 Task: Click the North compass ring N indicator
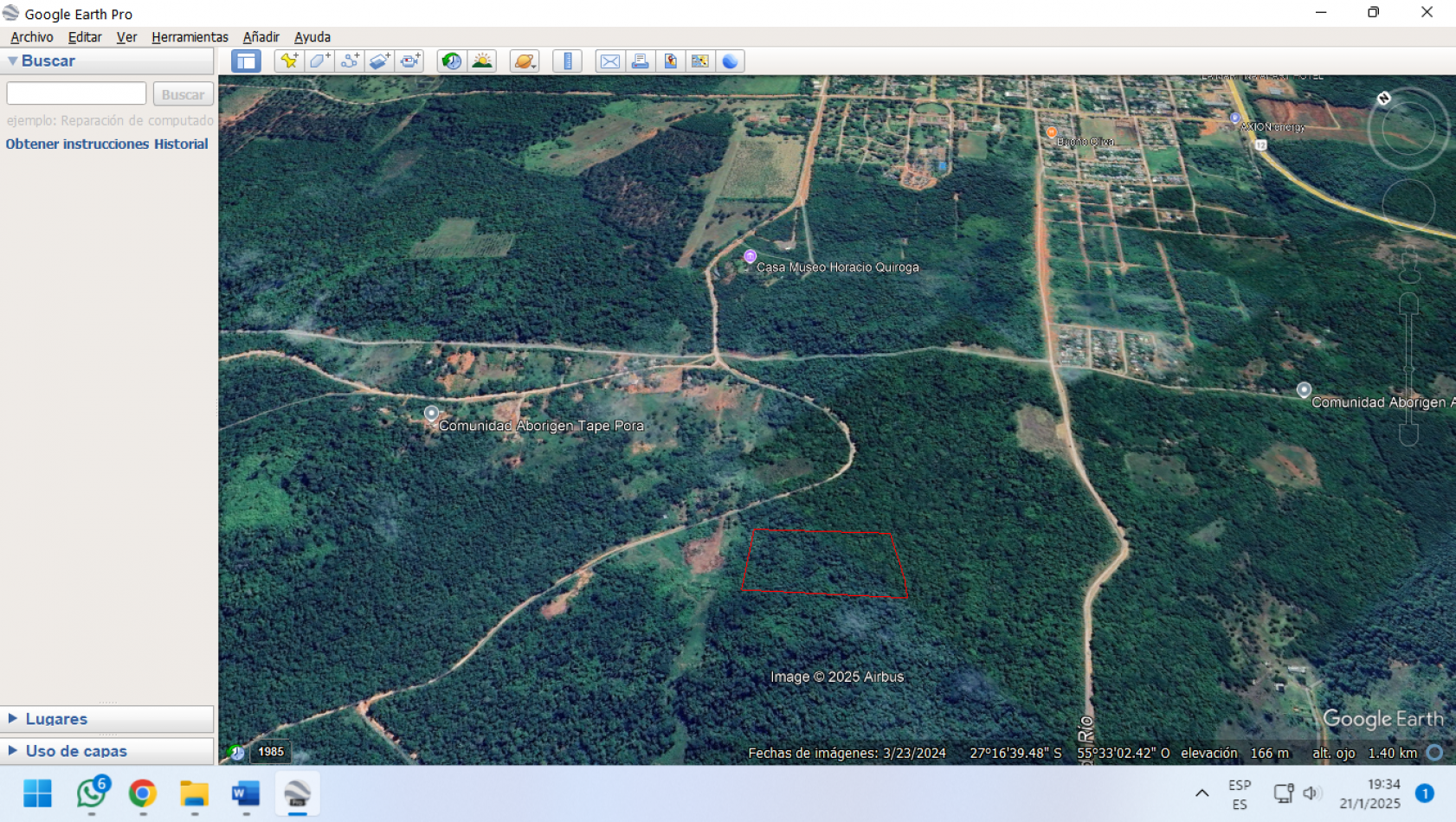point(1384,99)
